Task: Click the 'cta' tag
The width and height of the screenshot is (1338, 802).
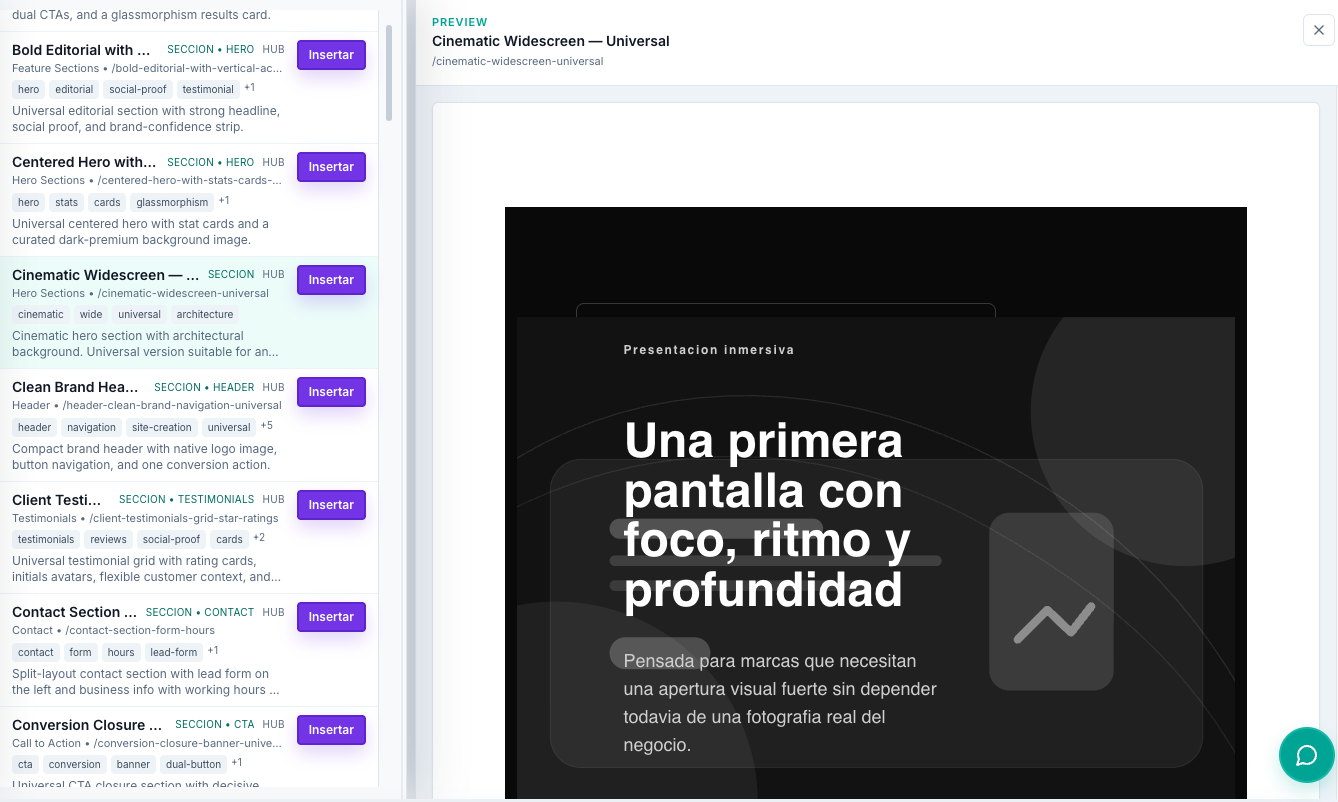Action: click(26, 764)
